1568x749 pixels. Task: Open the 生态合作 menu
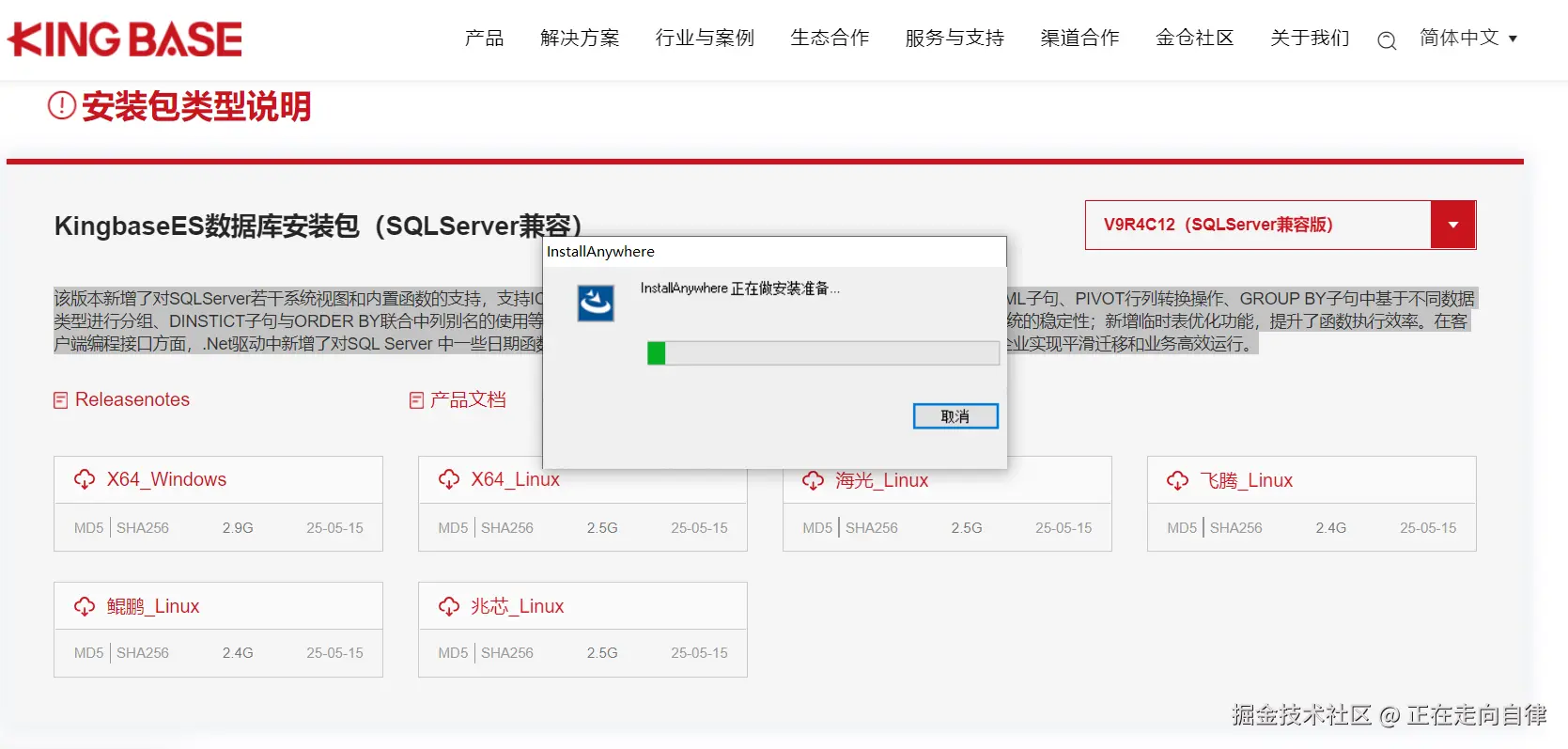coord(830,38)
